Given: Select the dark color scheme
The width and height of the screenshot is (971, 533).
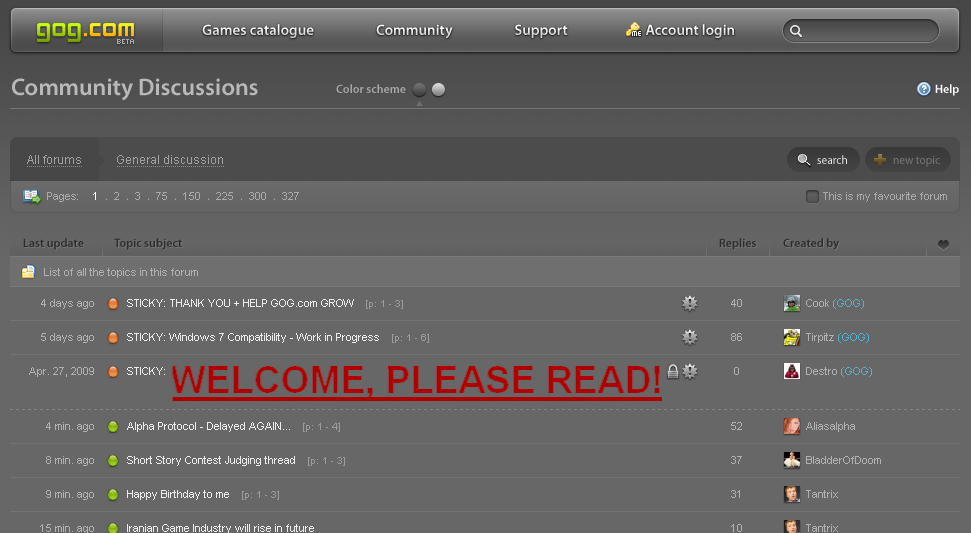Looking at the screenshot, I should (419, 90).
